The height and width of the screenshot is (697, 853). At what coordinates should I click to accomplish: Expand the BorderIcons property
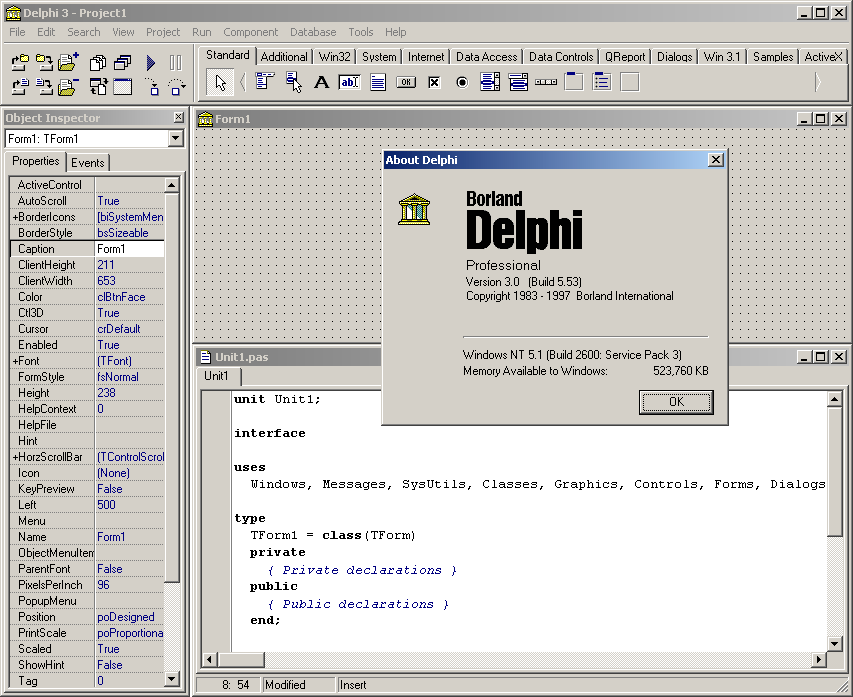(15, 217)
